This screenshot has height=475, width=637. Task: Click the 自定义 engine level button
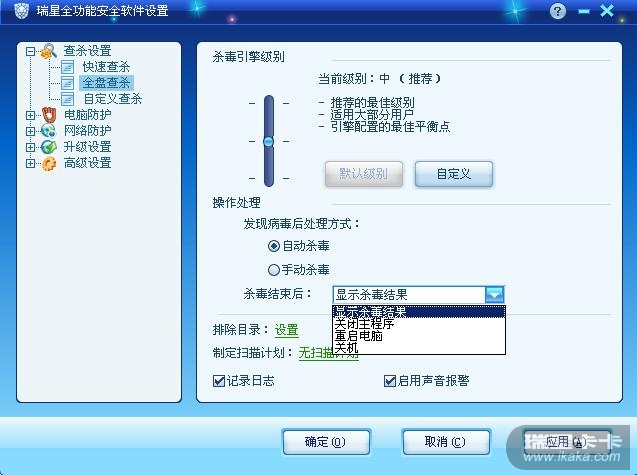coord(454,174)
